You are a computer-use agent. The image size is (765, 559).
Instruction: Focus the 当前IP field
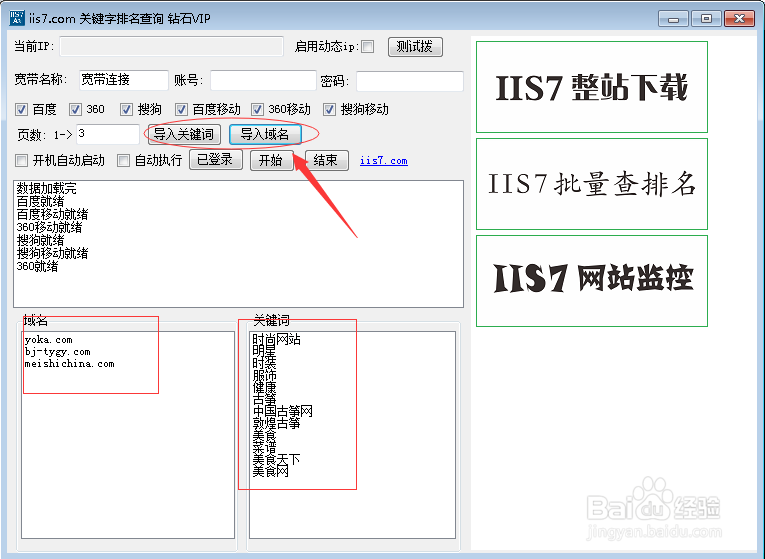coord(172,46)
